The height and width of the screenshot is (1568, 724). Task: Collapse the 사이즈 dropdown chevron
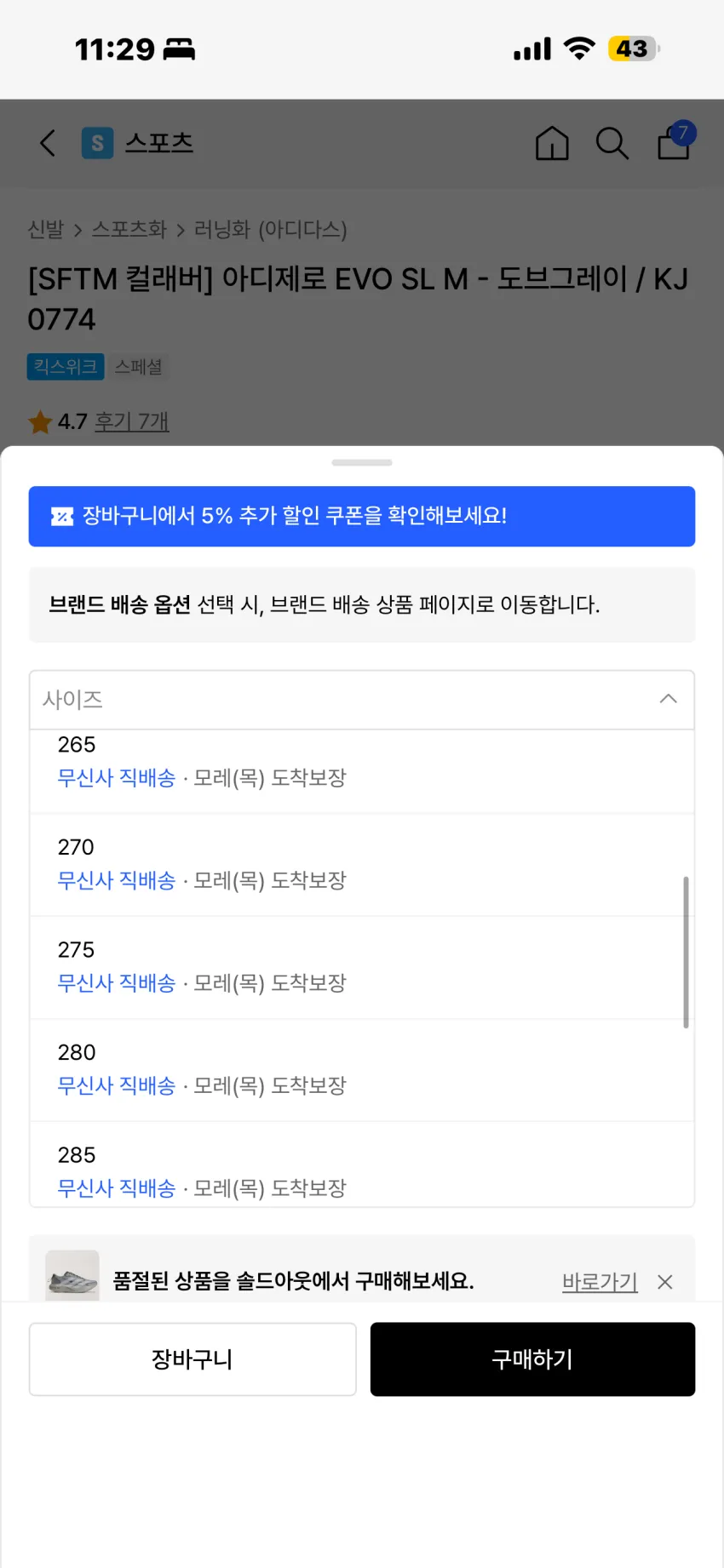click(669, 699)
